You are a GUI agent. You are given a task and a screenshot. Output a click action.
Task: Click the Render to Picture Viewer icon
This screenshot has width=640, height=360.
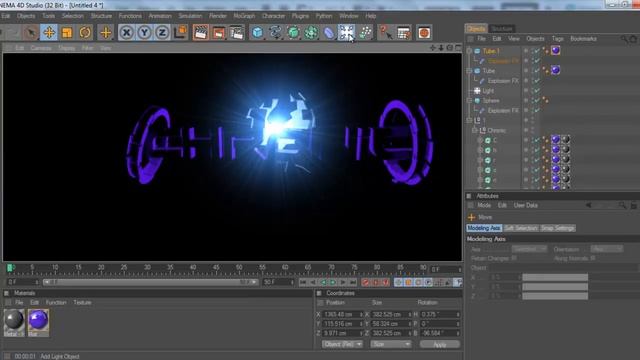(218, 33)
